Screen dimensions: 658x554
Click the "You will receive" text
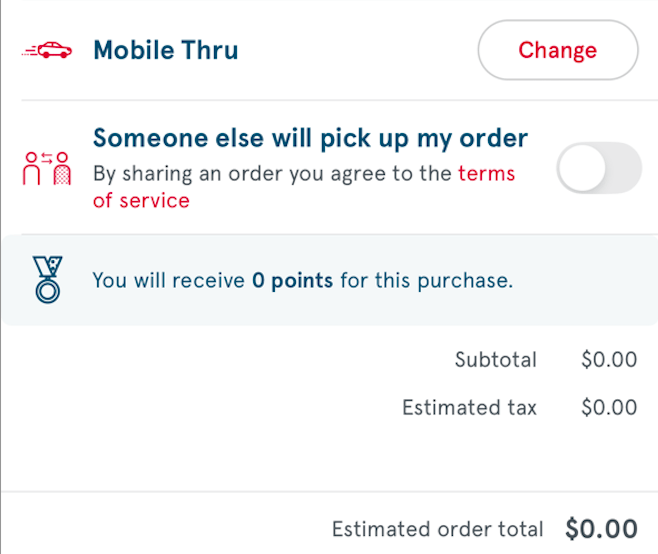pos(168,281)
